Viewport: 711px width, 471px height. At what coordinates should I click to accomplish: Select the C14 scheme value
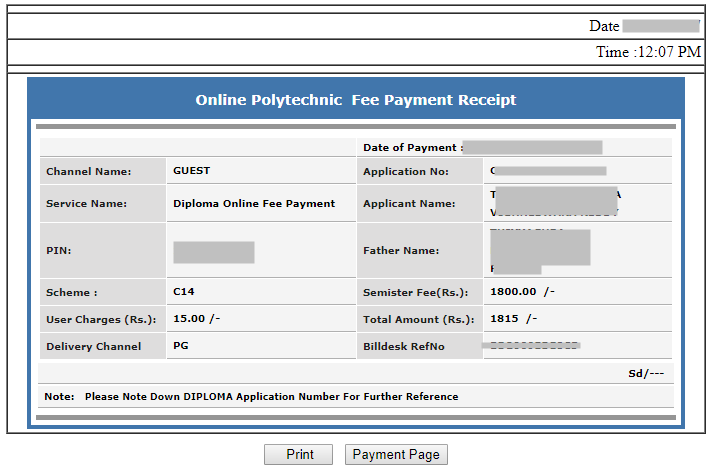(x=183, y=292)
